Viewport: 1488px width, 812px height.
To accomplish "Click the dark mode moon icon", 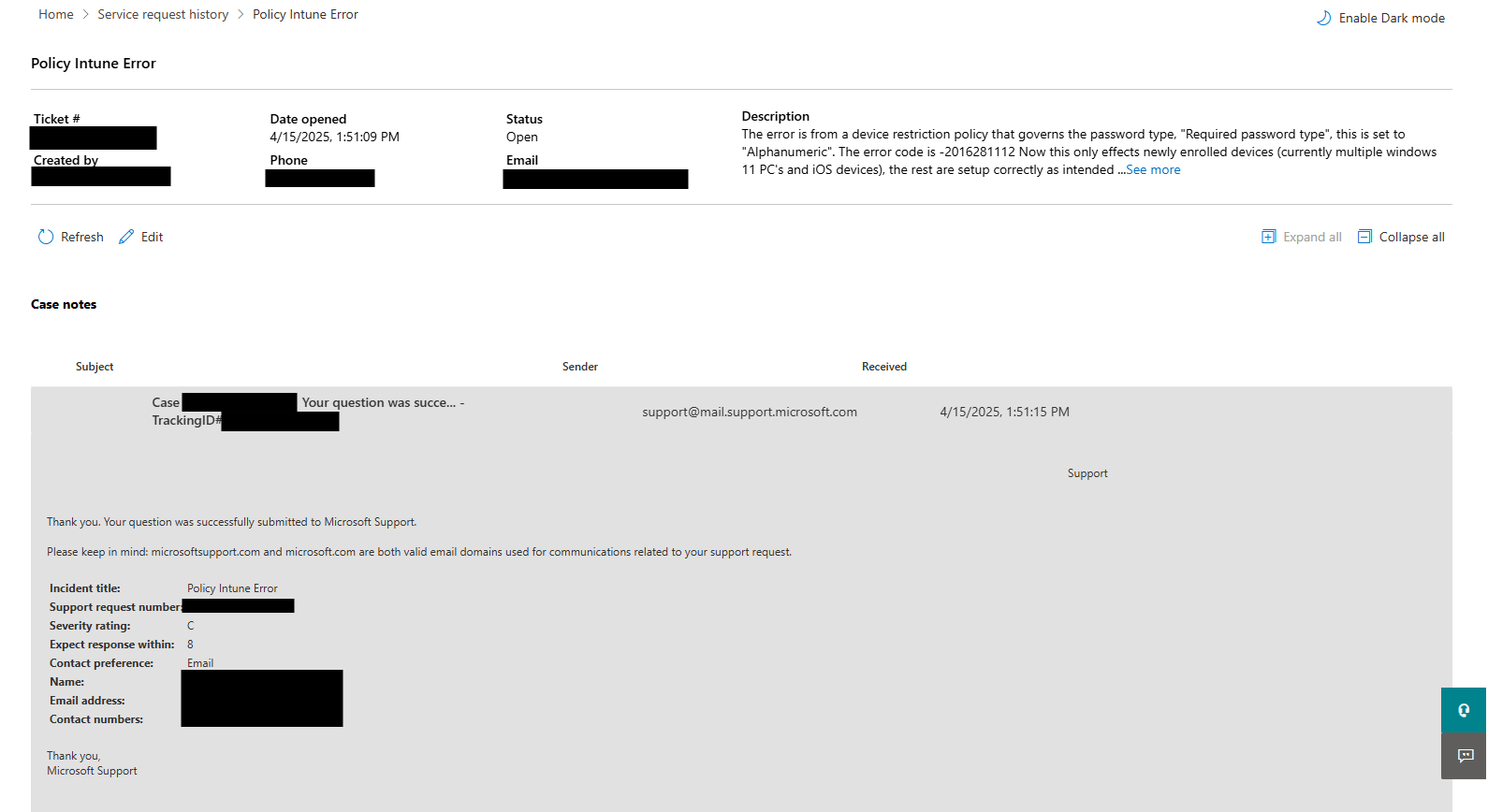I will 1324,18.
